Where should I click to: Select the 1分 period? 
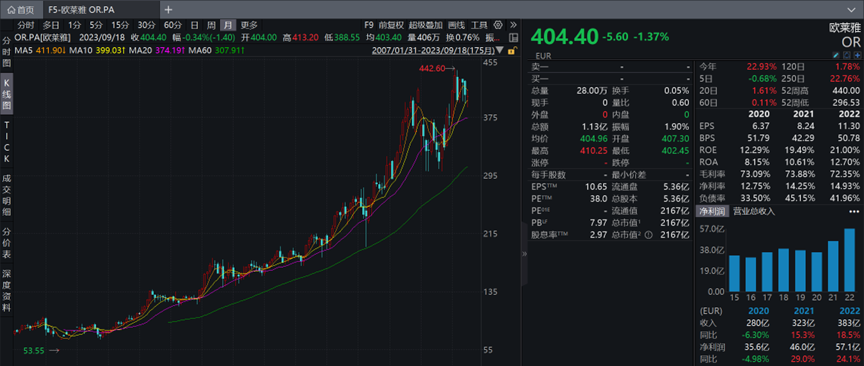[74, 25]
